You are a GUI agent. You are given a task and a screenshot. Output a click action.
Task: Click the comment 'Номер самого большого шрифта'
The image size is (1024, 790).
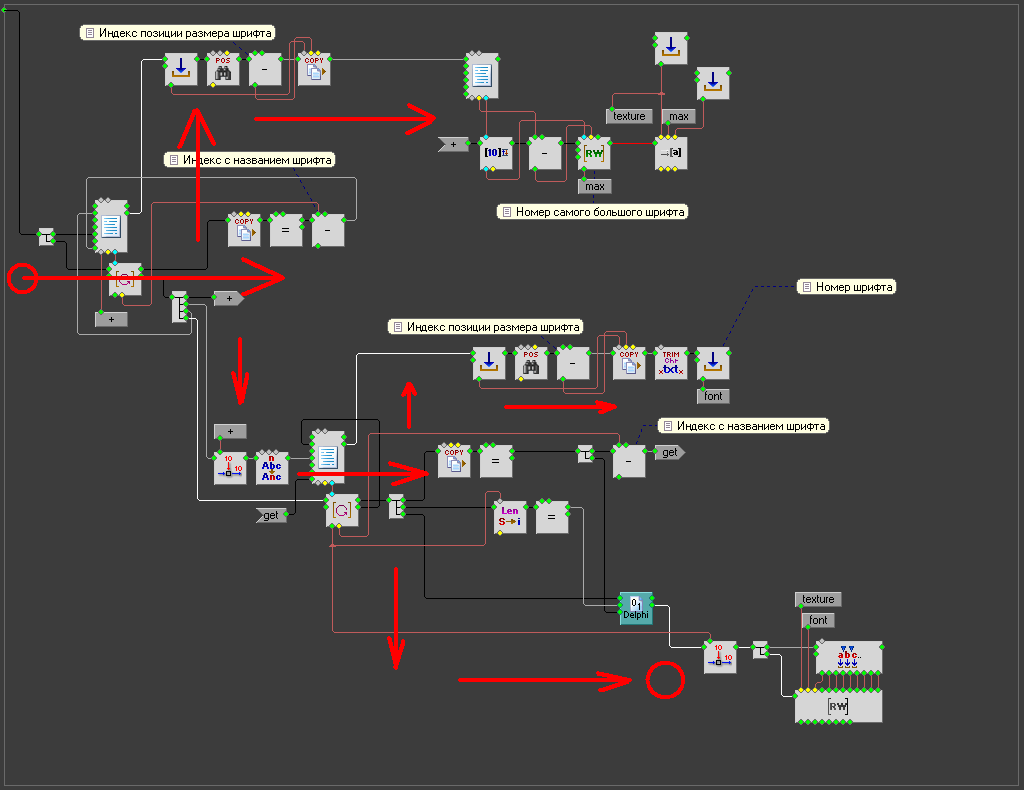pos(594,212)
